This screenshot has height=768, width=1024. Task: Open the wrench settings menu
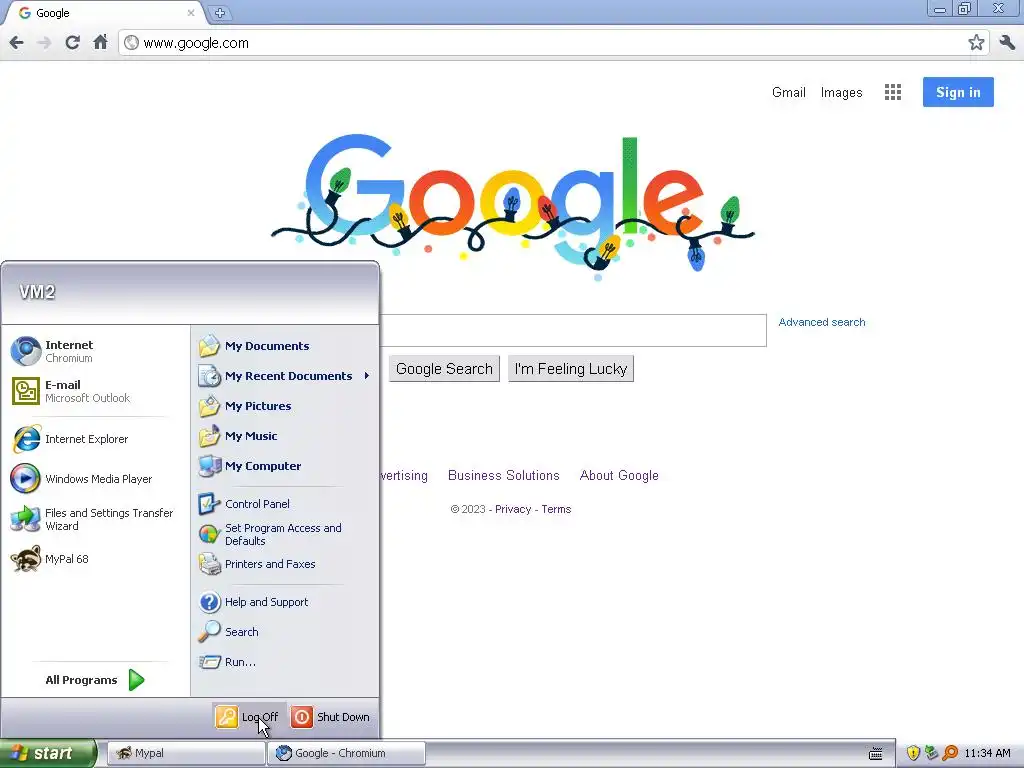coord(1007,43)
